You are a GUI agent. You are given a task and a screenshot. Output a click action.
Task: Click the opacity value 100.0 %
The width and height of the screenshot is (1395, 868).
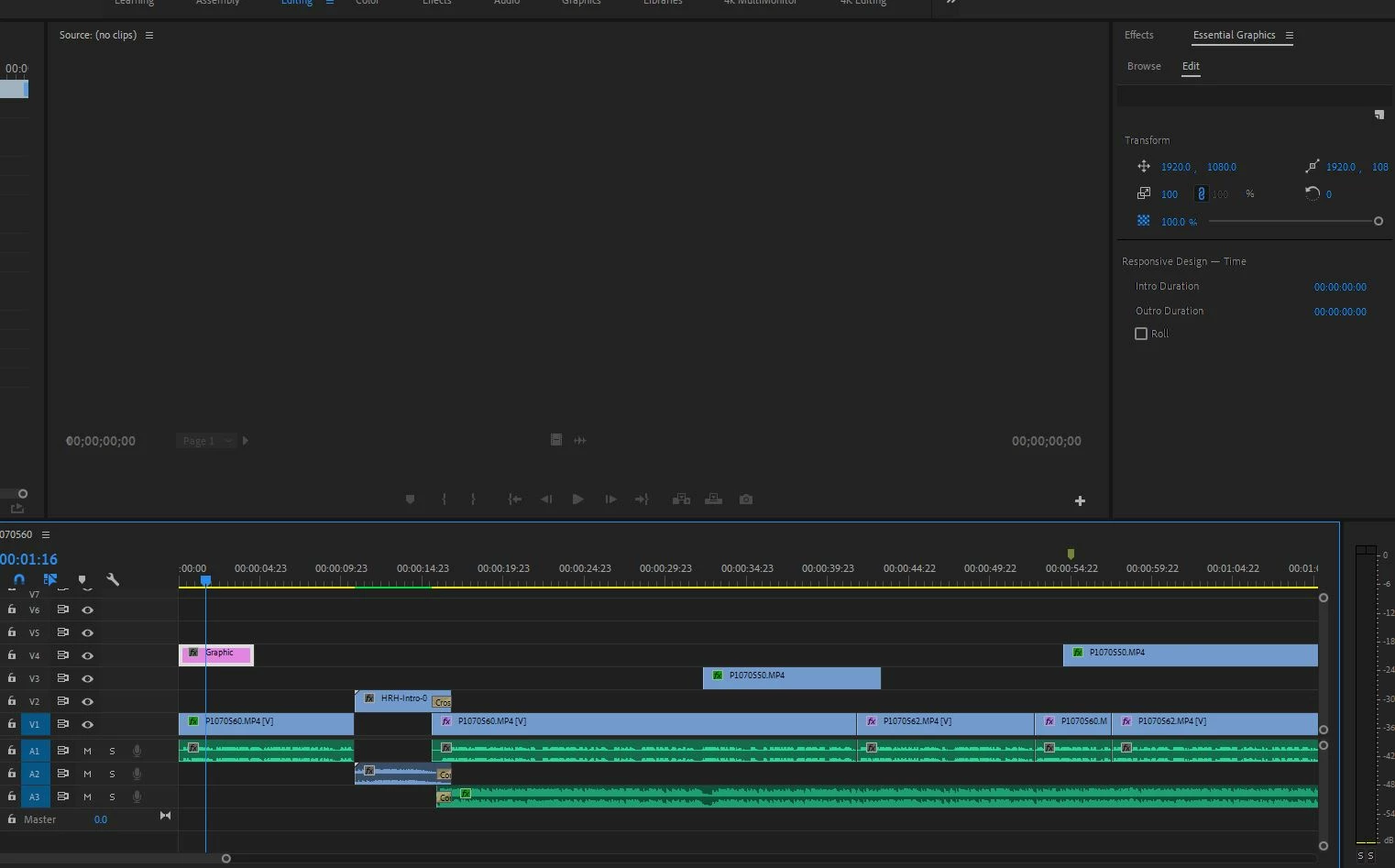[x=1179, y=222]
